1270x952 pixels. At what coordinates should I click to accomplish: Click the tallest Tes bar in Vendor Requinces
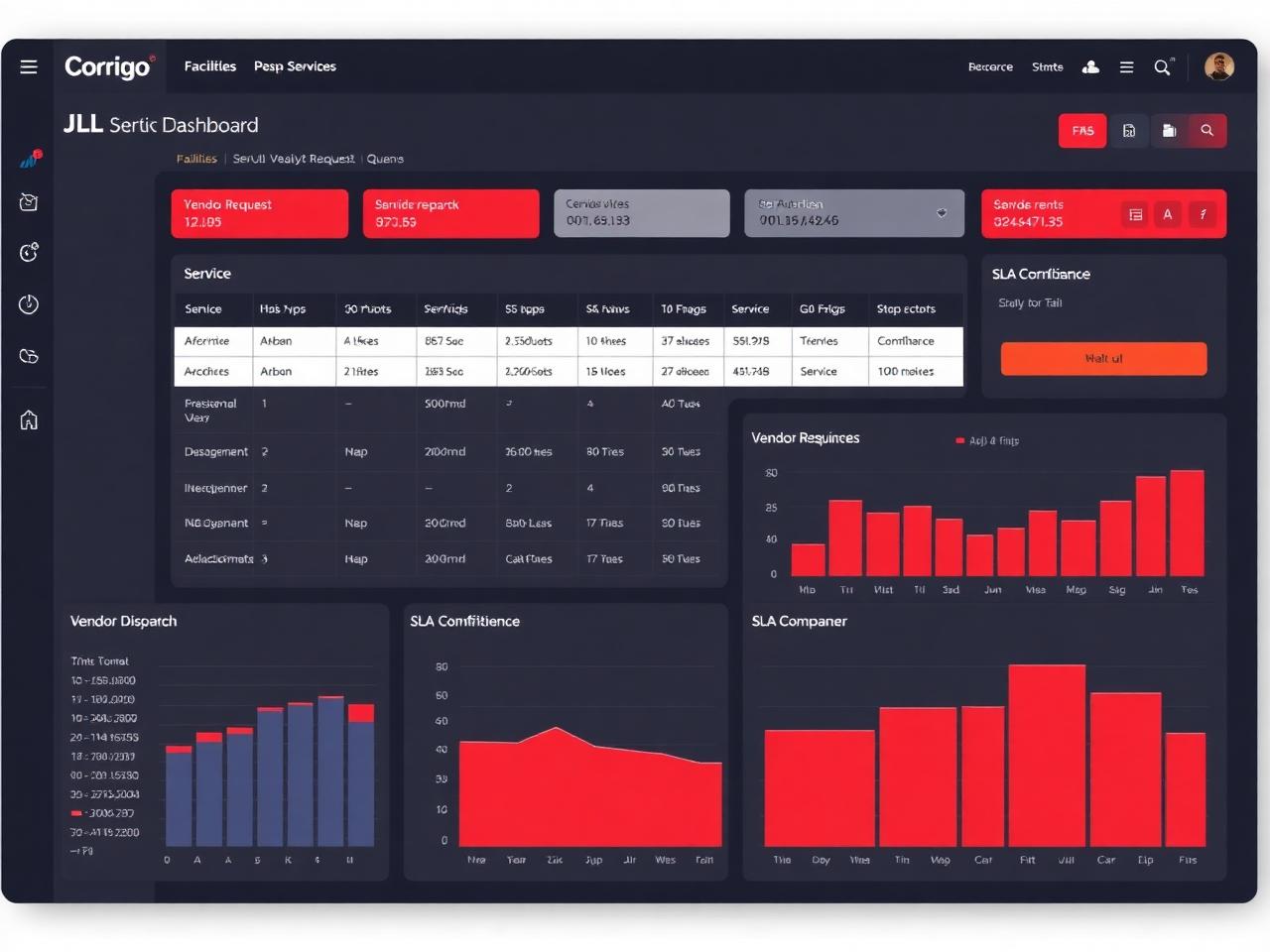pos(1187,523)
